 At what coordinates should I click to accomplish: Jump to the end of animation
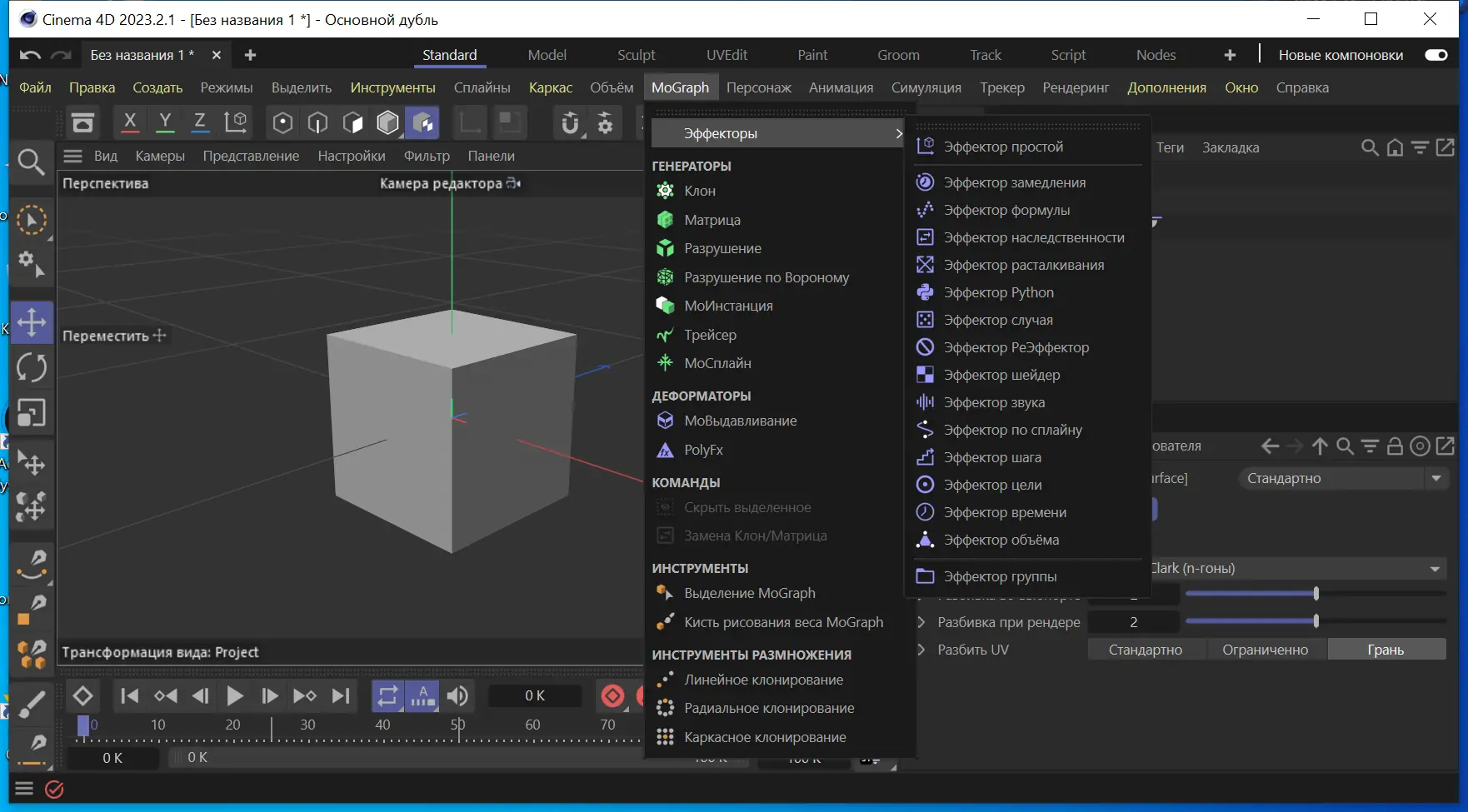click(341, 695)
